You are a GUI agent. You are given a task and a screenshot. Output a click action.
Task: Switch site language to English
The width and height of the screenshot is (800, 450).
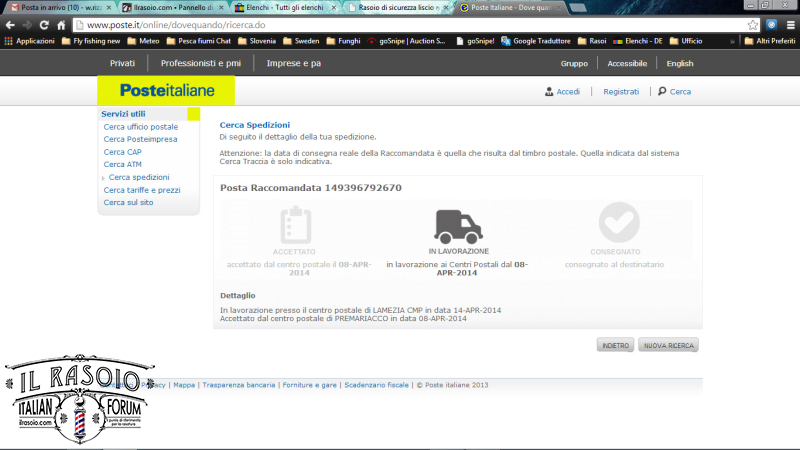[680, 64]
